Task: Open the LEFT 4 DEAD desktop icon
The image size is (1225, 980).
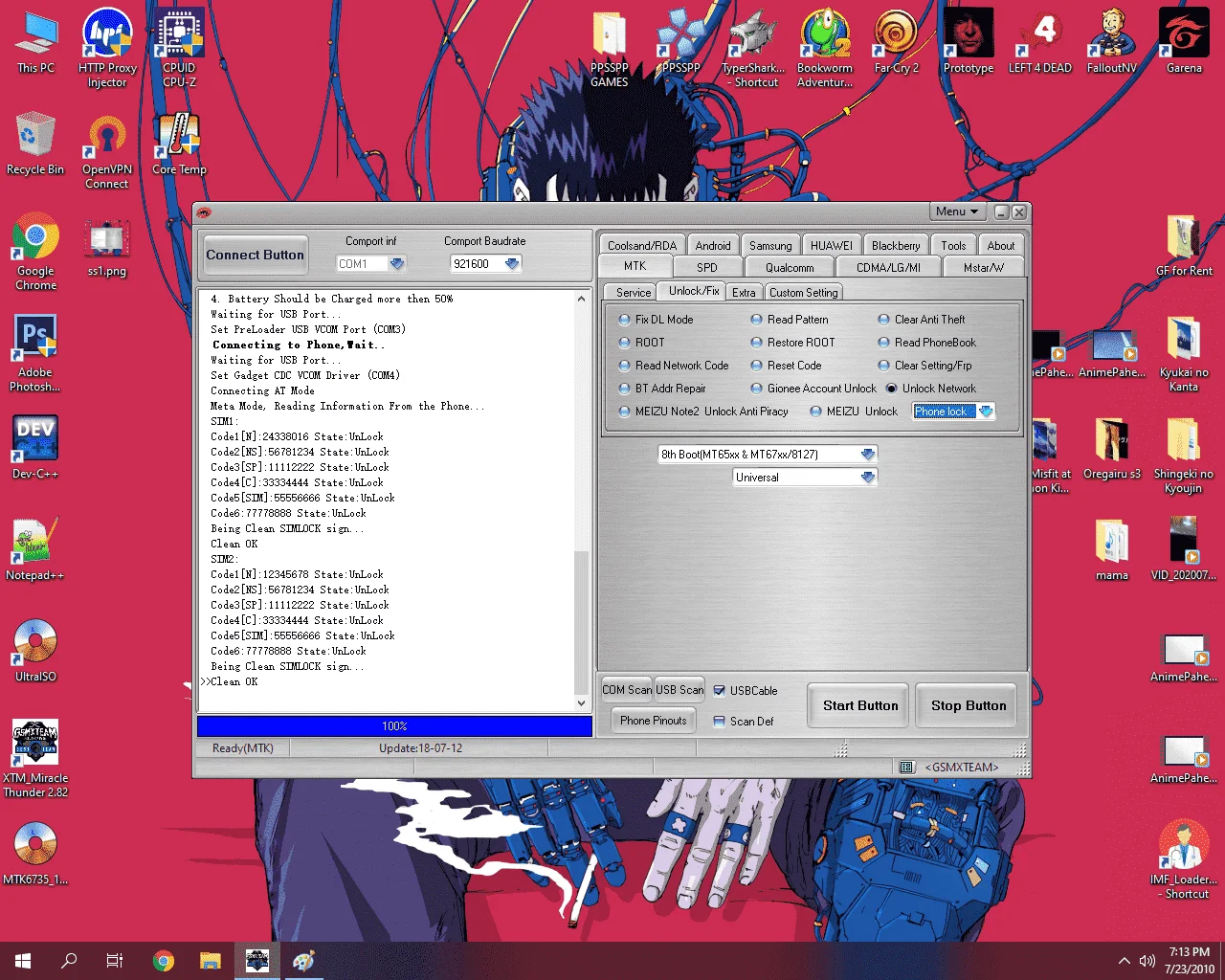Action: click(x=1040, y=42)
